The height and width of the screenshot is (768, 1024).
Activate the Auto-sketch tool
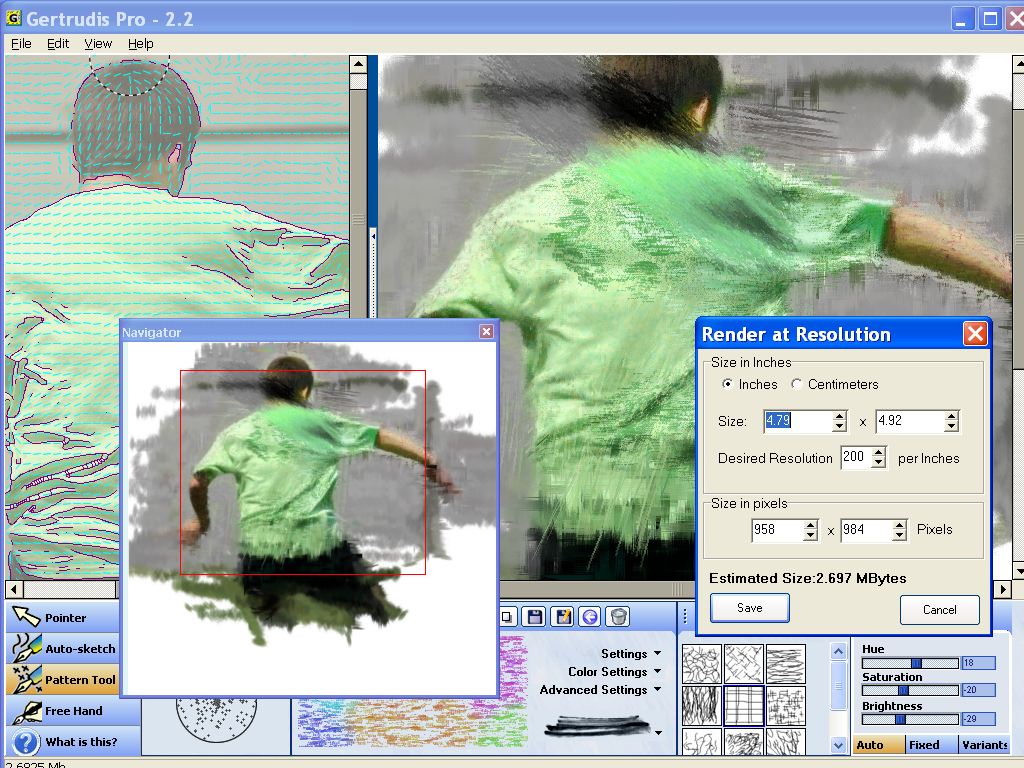(65, 649)
